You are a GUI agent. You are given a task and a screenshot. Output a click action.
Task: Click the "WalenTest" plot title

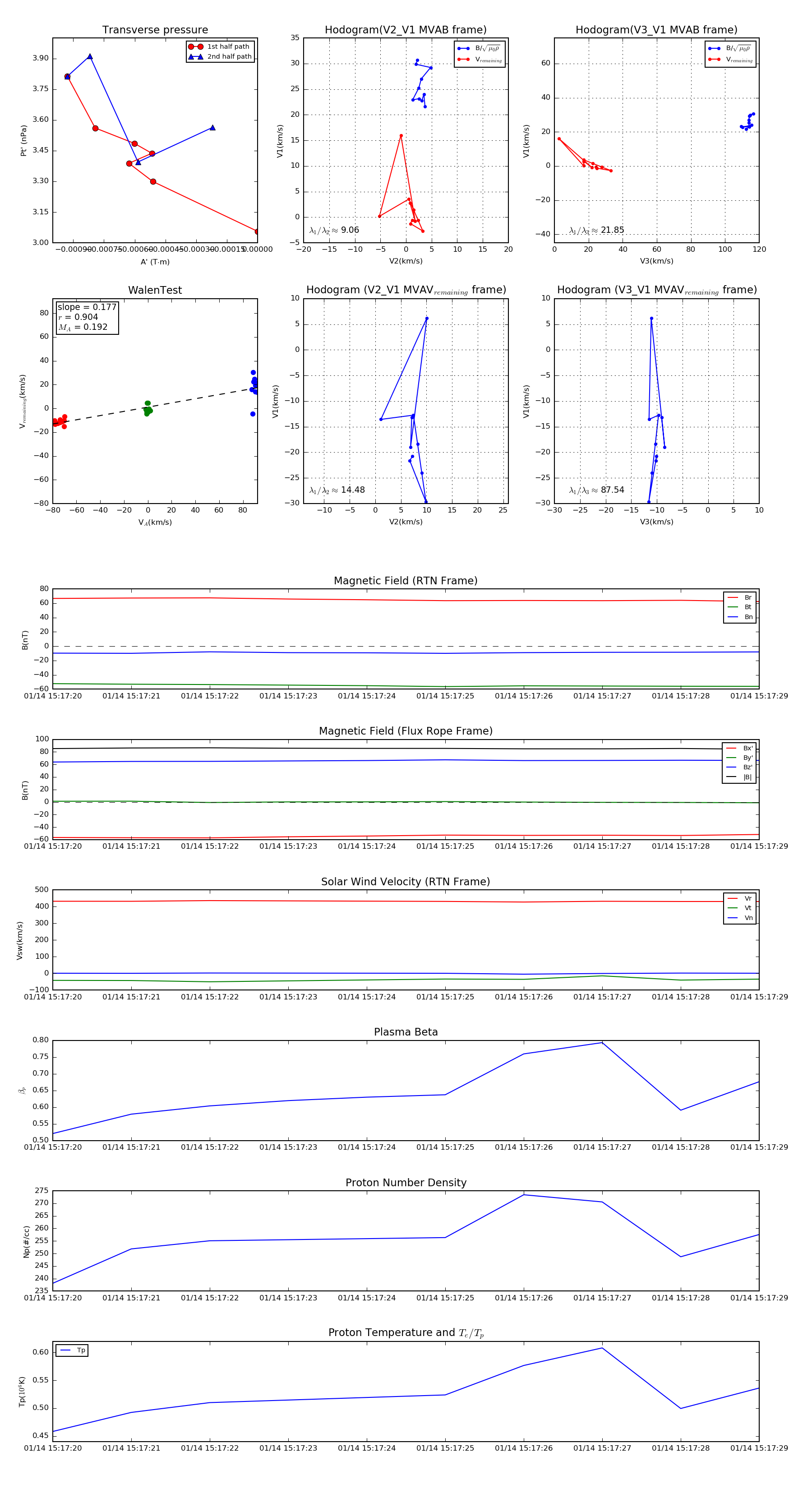155,290
